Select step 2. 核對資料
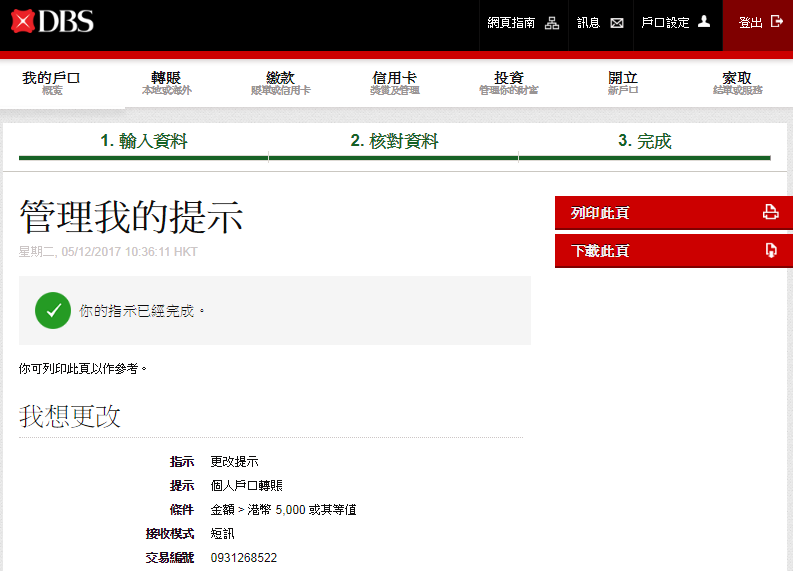 click(394, 141)
